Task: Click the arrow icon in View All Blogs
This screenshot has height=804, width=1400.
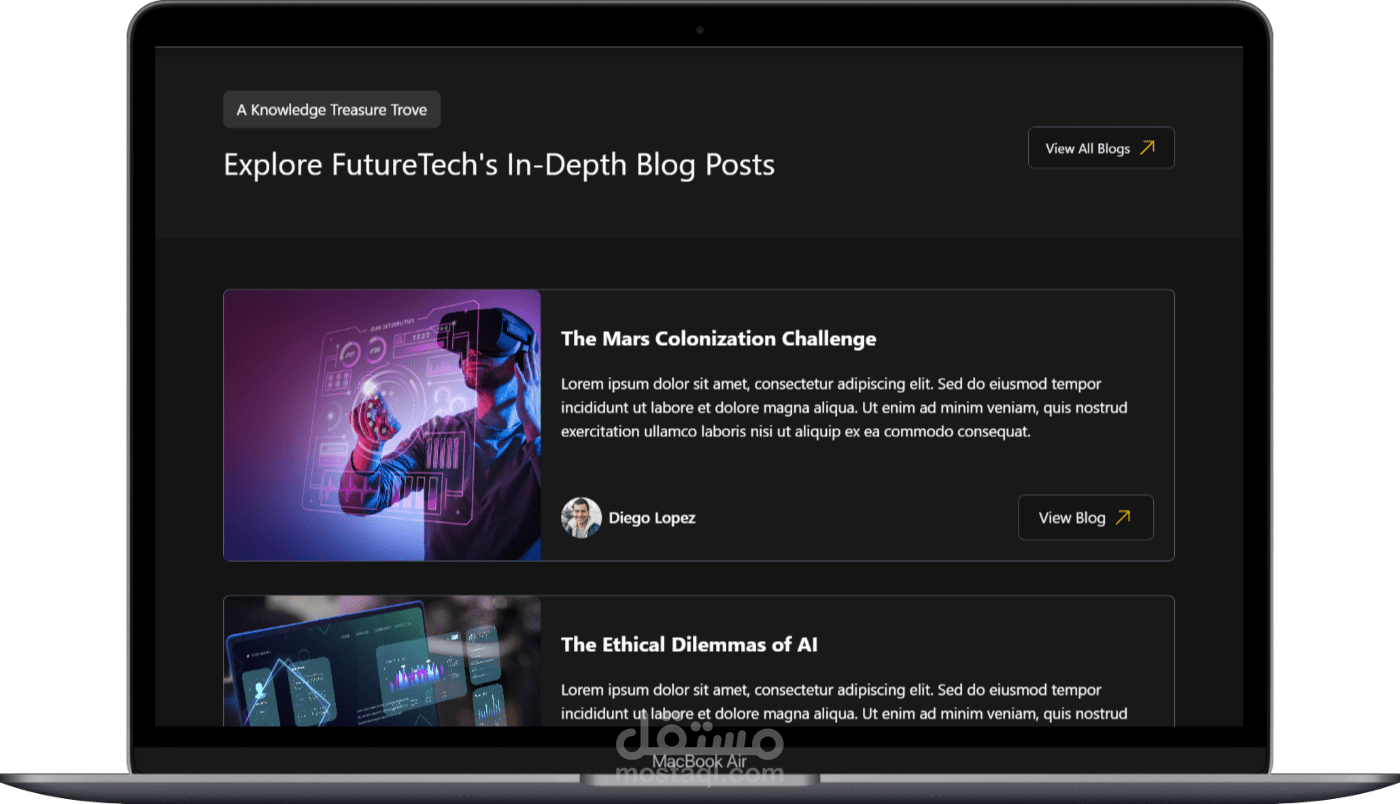Action: click(x=1148, y=148)
